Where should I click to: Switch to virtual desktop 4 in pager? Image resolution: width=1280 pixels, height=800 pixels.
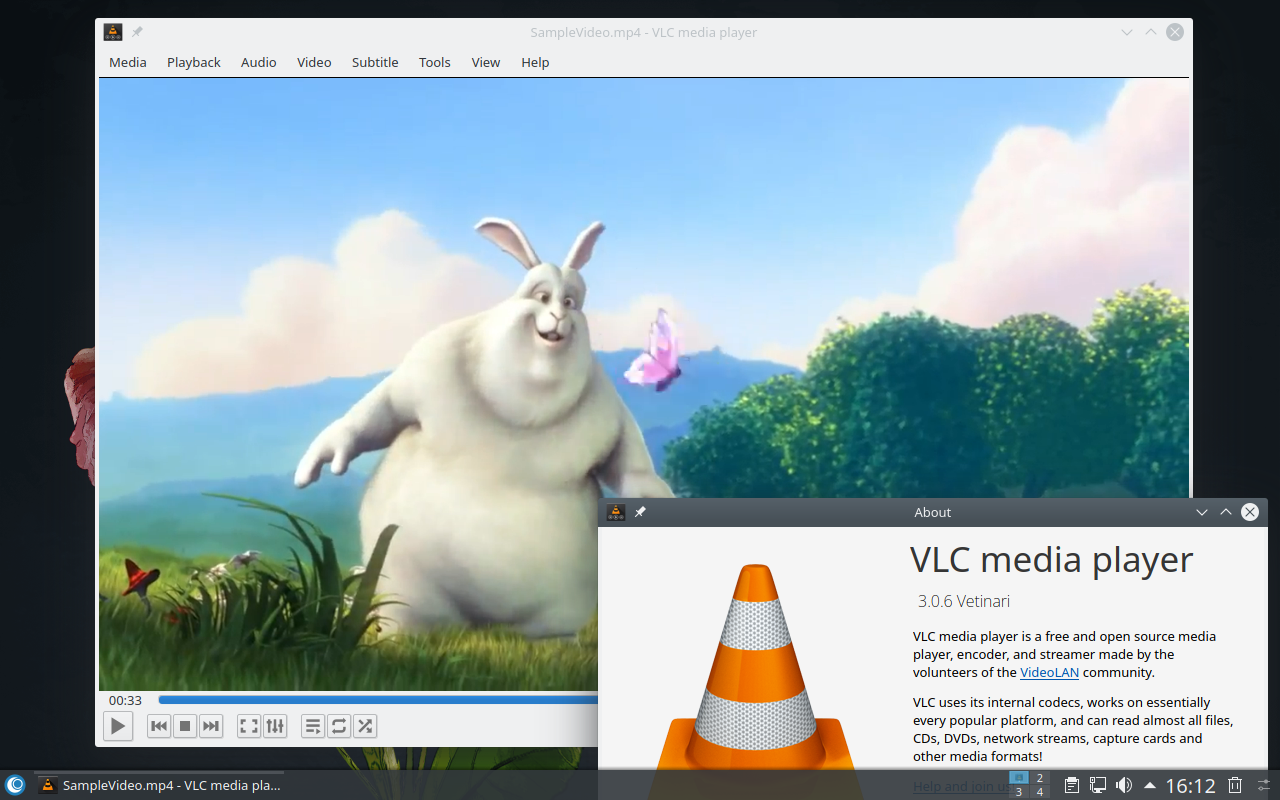[x=1040, y=792]
